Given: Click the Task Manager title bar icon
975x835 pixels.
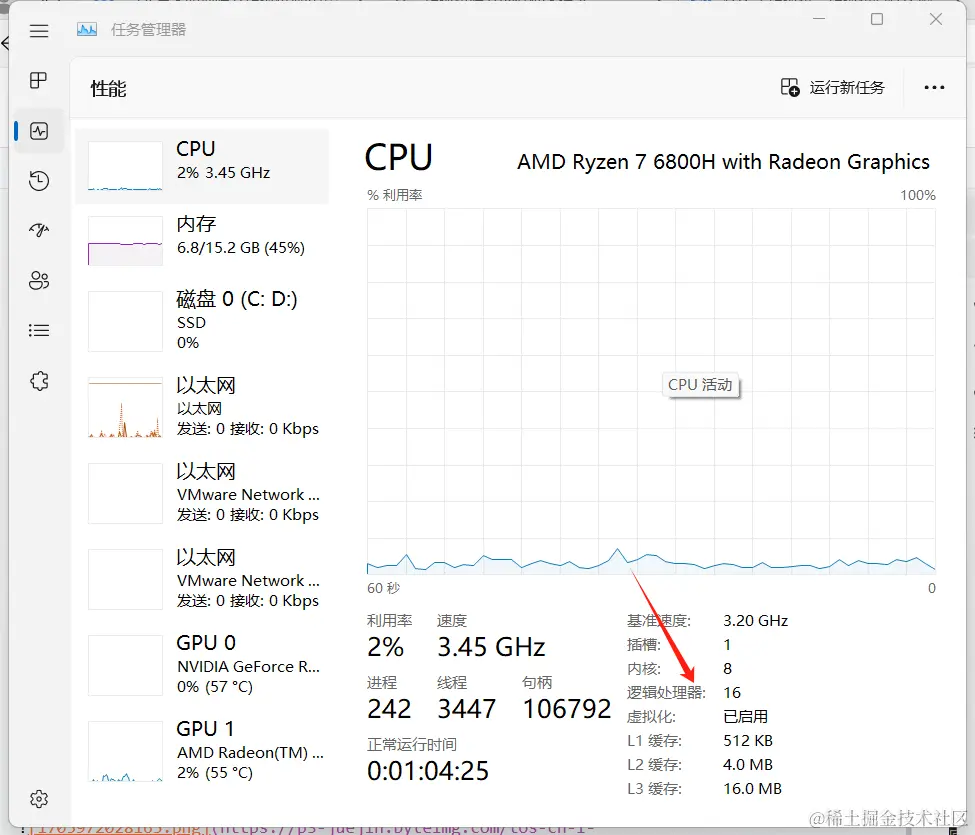Looking at the screenshot, I should point(87,30).
